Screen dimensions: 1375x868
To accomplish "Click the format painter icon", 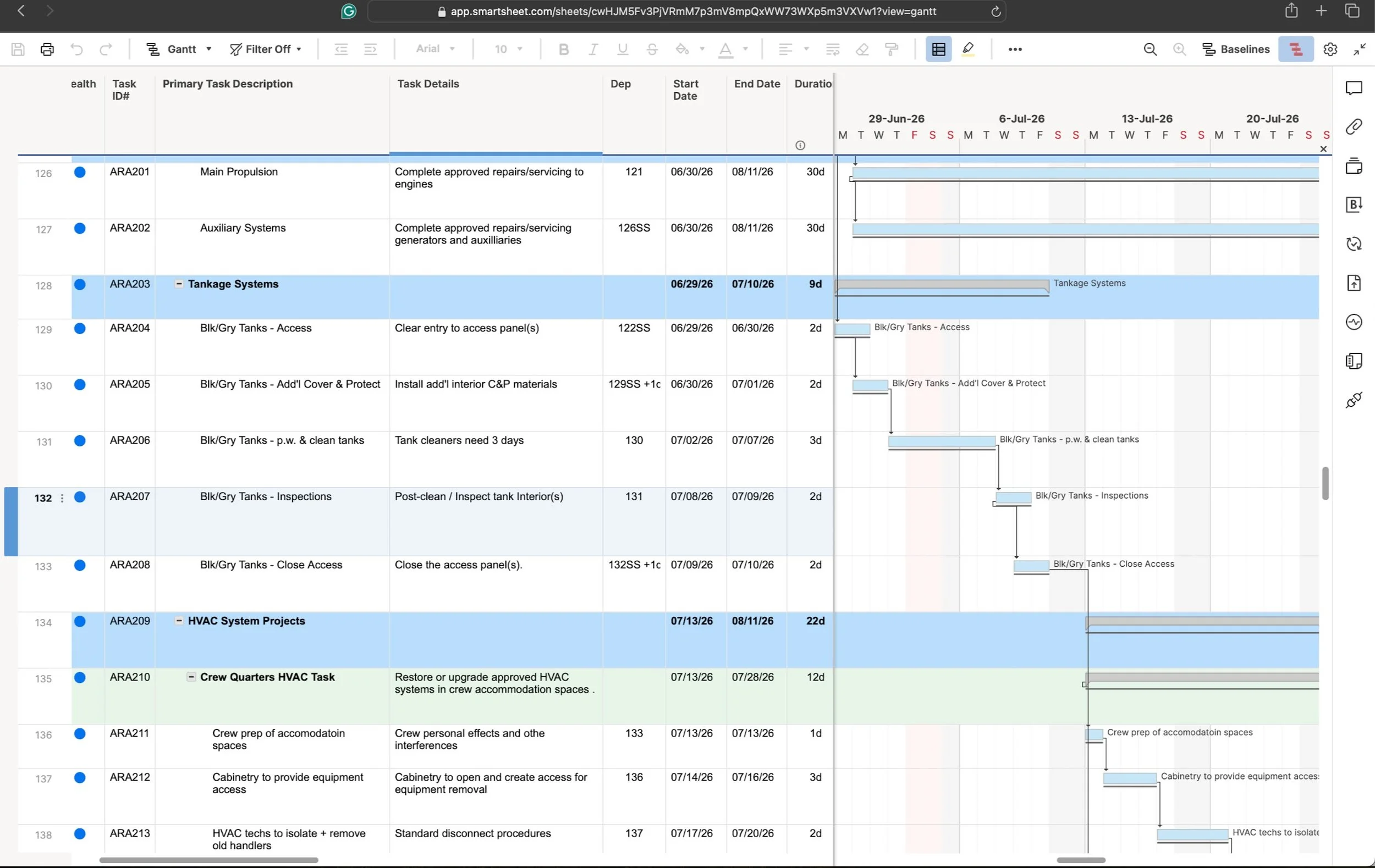I will [892, 49].
